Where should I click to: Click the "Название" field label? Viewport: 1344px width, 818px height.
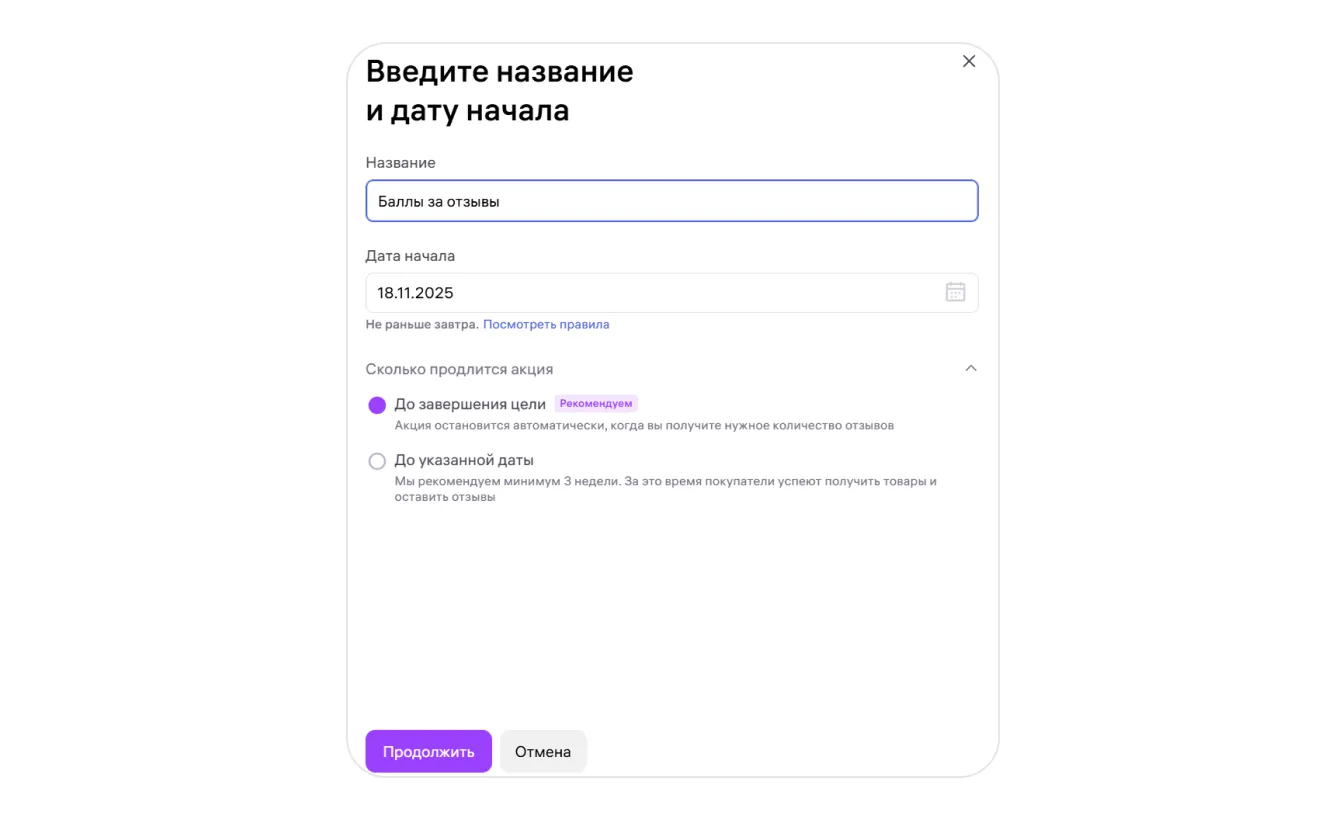coord(400,163)
